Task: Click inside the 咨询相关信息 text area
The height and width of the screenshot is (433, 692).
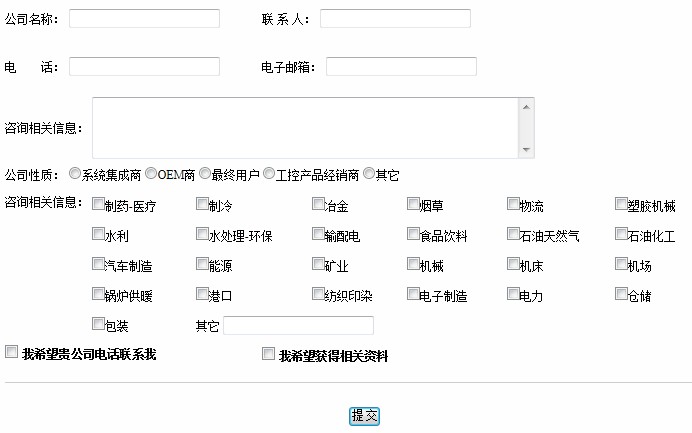Action: pyautogui.click(x=305, y=127)
